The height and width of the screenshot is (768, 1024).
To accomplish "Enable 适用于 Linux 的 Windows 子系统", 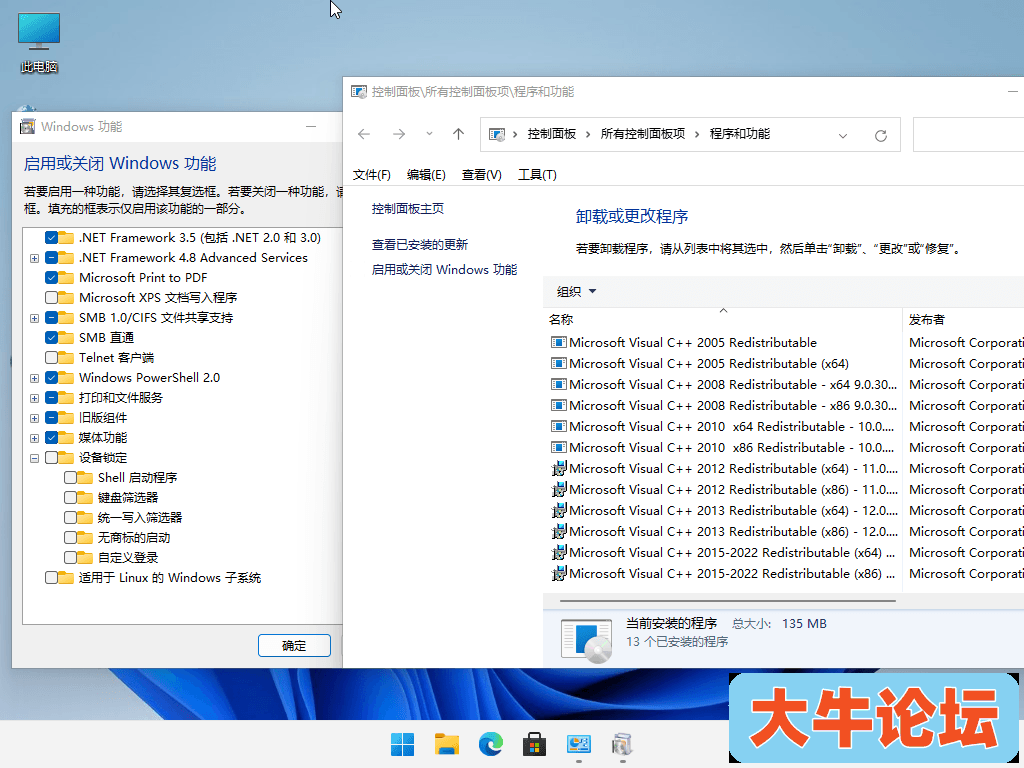I will coord(52,577).
